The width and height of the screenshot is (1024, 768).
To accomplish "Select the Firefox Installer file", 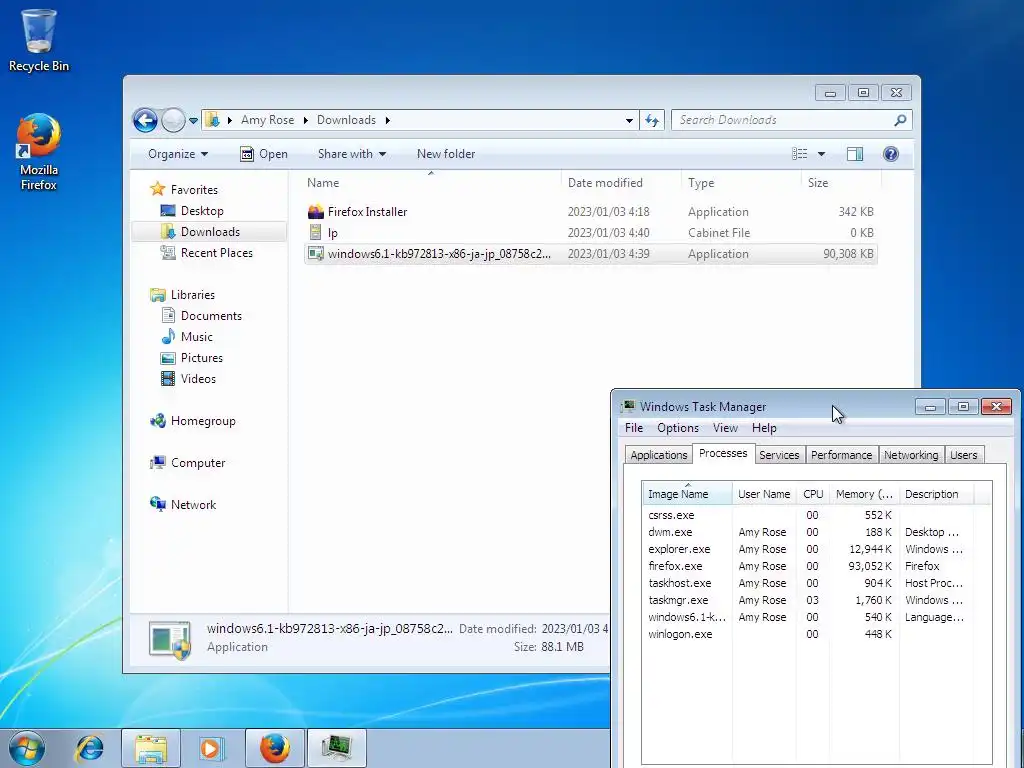I will click(590, 212).
